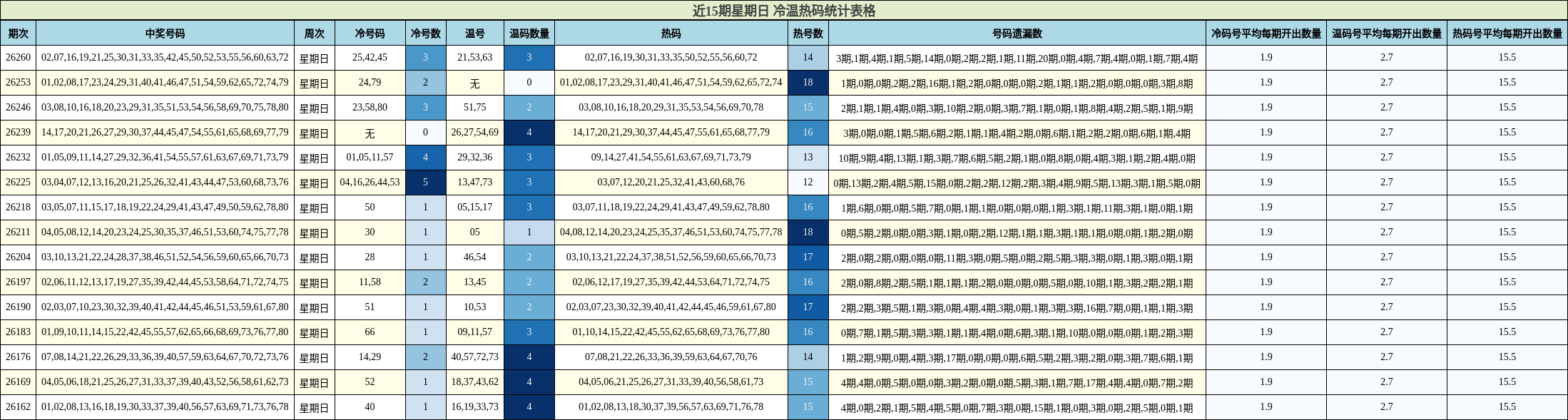Screen dimensions: 1568x420
Task: Click the 温号 column header
Action: point(475,34)
